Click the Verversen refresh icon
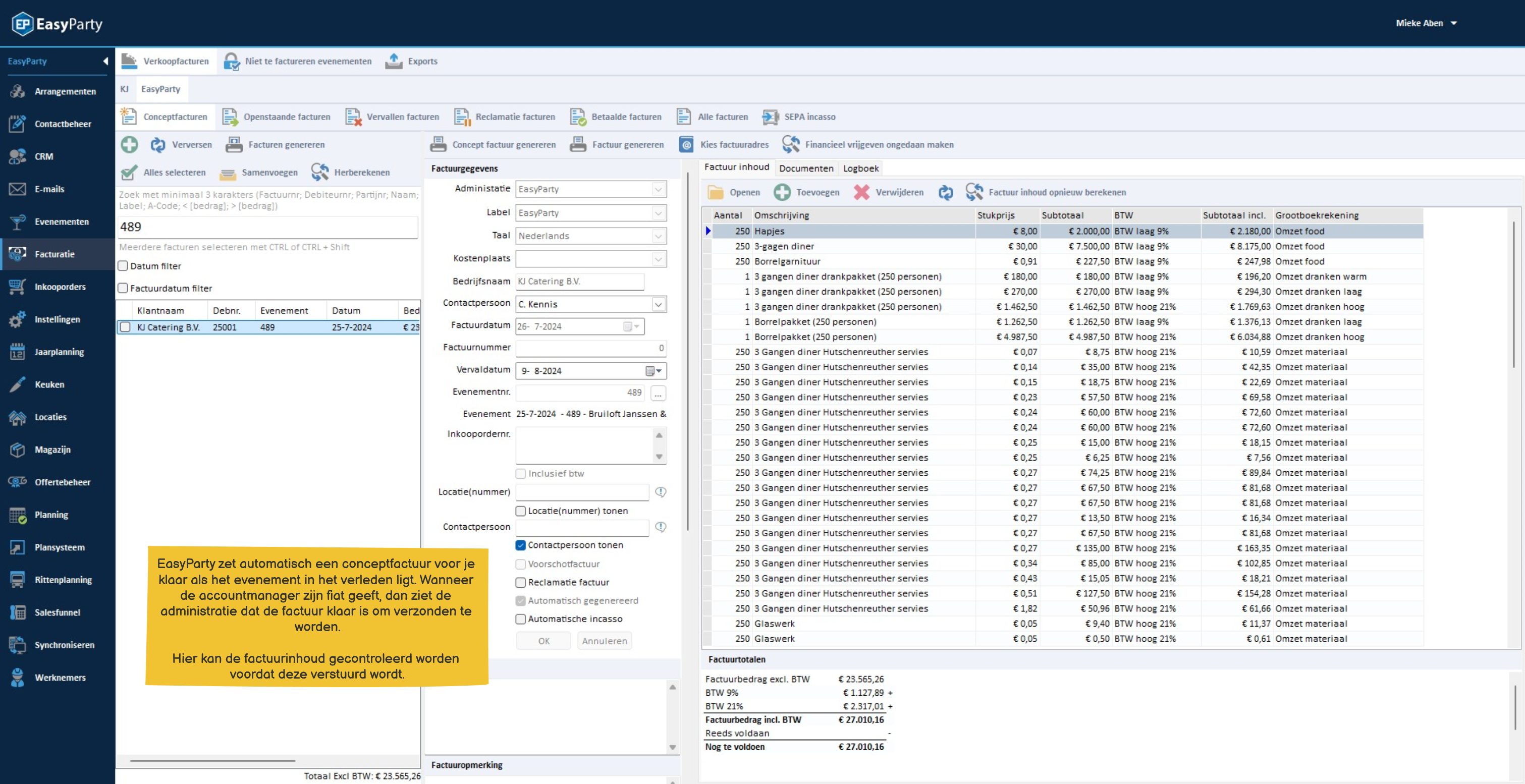Screen dimensions: 1525x784 pyautogui.click(x=158, y=144)
